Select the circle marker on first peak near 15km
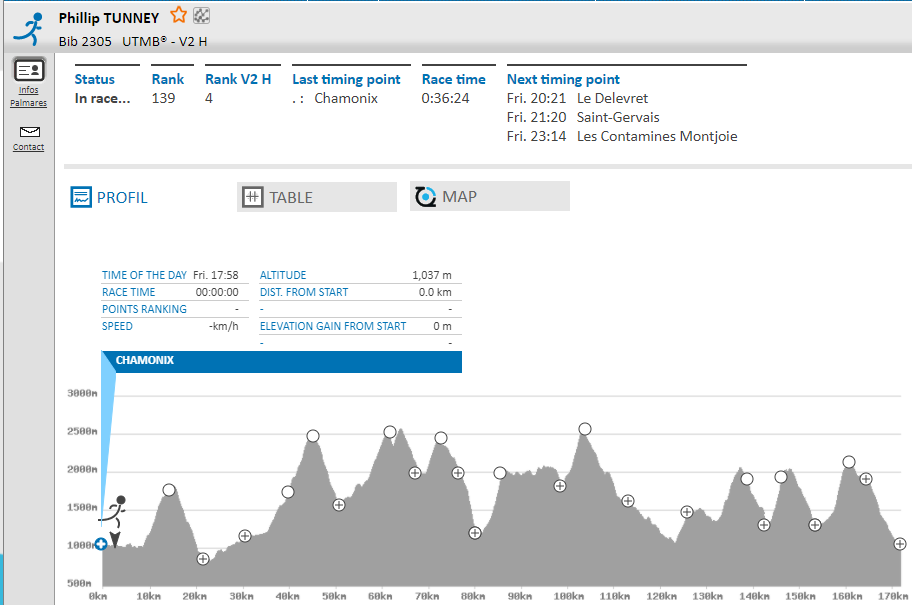912x605 pixels. (x=169, y=490)
